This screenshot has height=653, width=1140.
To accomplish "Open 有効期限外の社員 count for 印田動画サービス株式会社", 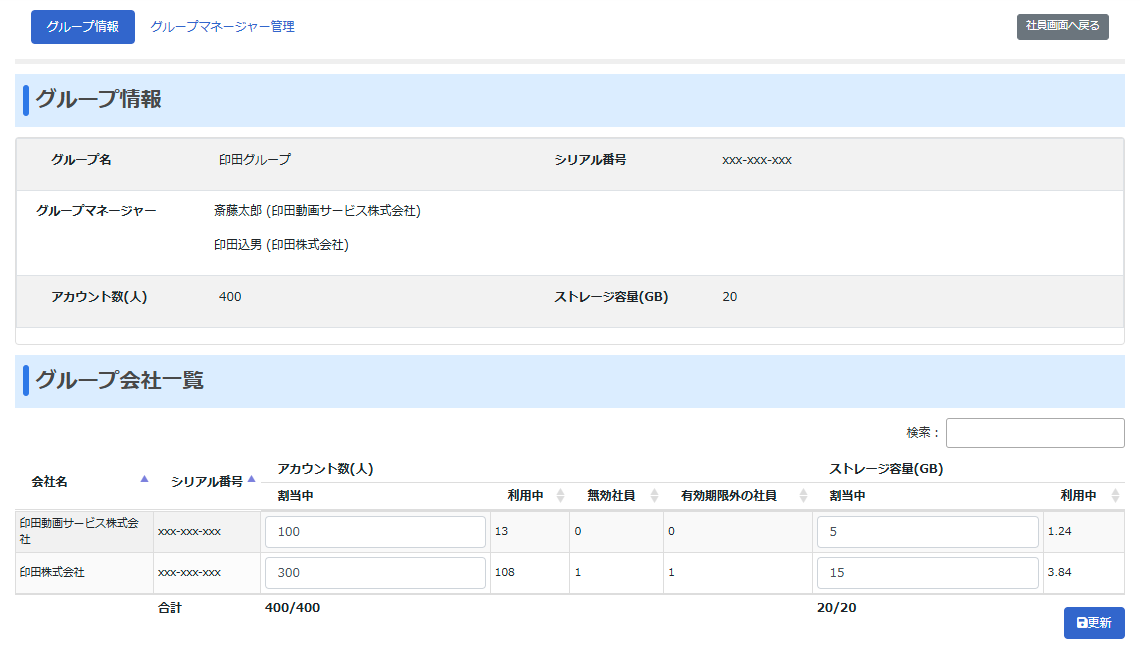I will [x=671, y=532].
